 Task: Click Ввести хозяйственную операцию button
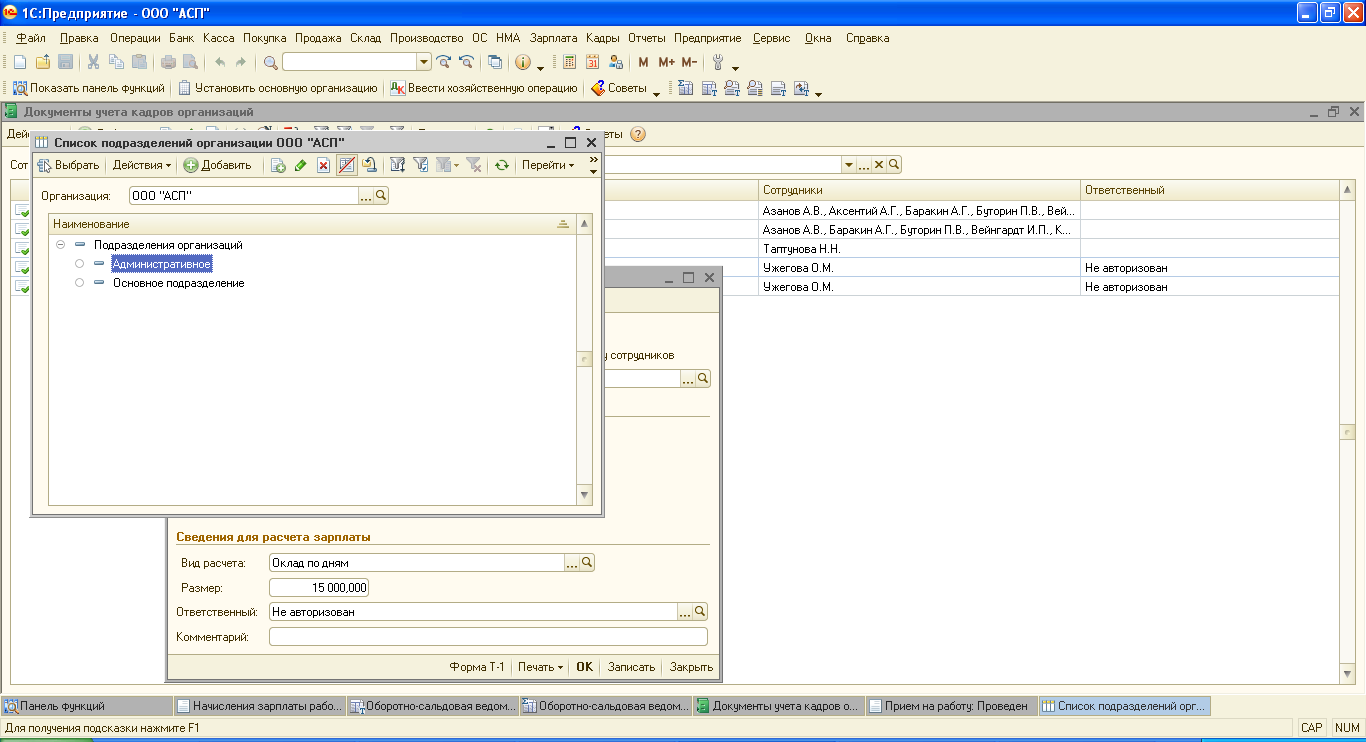(484, 88)
